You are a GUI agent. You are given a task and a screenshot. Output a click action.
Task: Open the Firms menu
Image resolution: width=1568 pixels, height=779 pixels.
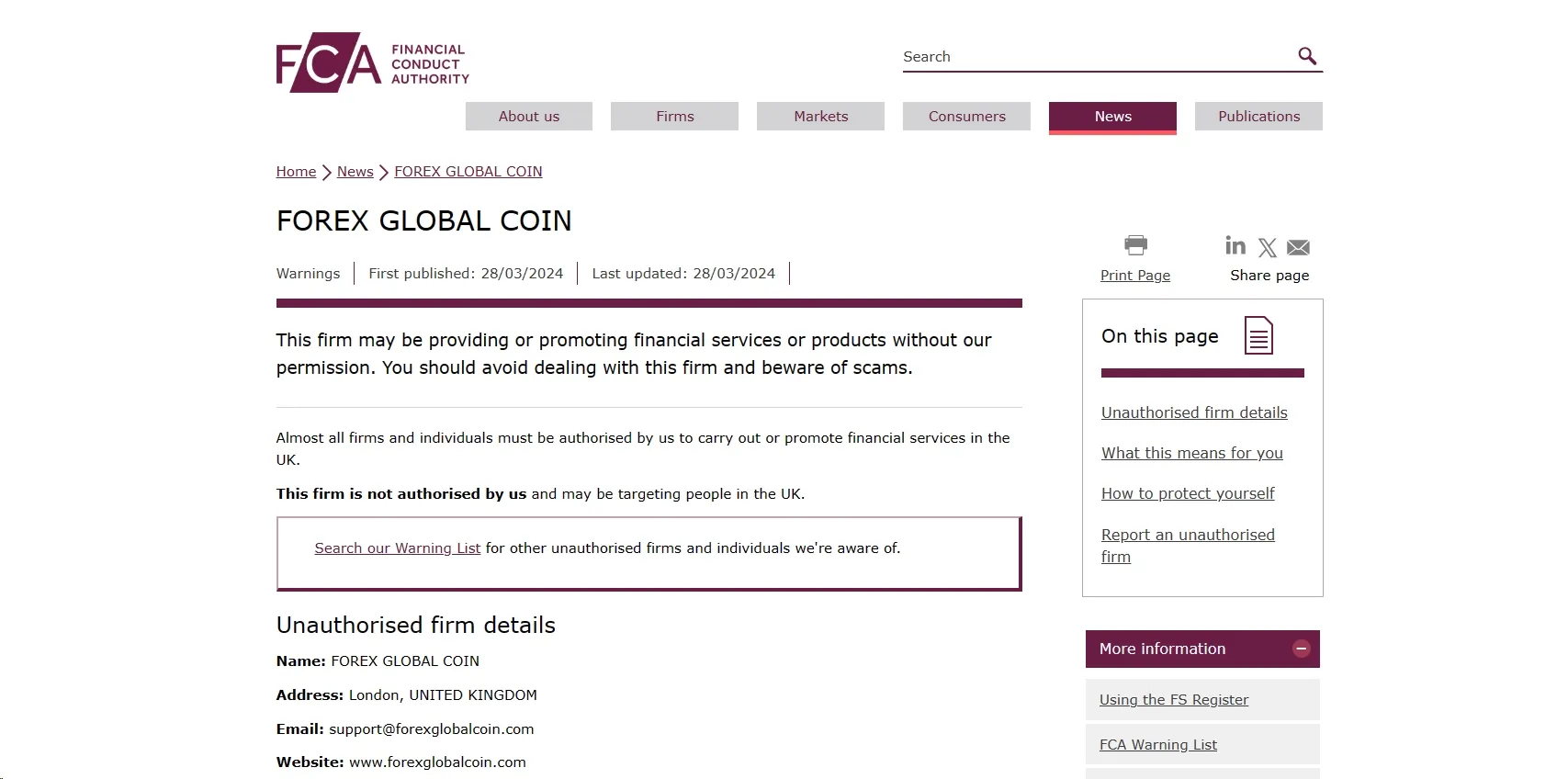click(x=675, y=117)
